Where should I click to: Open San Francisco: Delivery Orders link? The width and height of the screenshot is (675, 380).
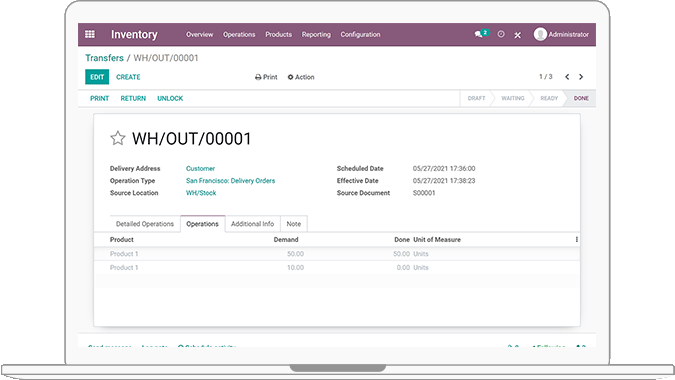point(230,181)
